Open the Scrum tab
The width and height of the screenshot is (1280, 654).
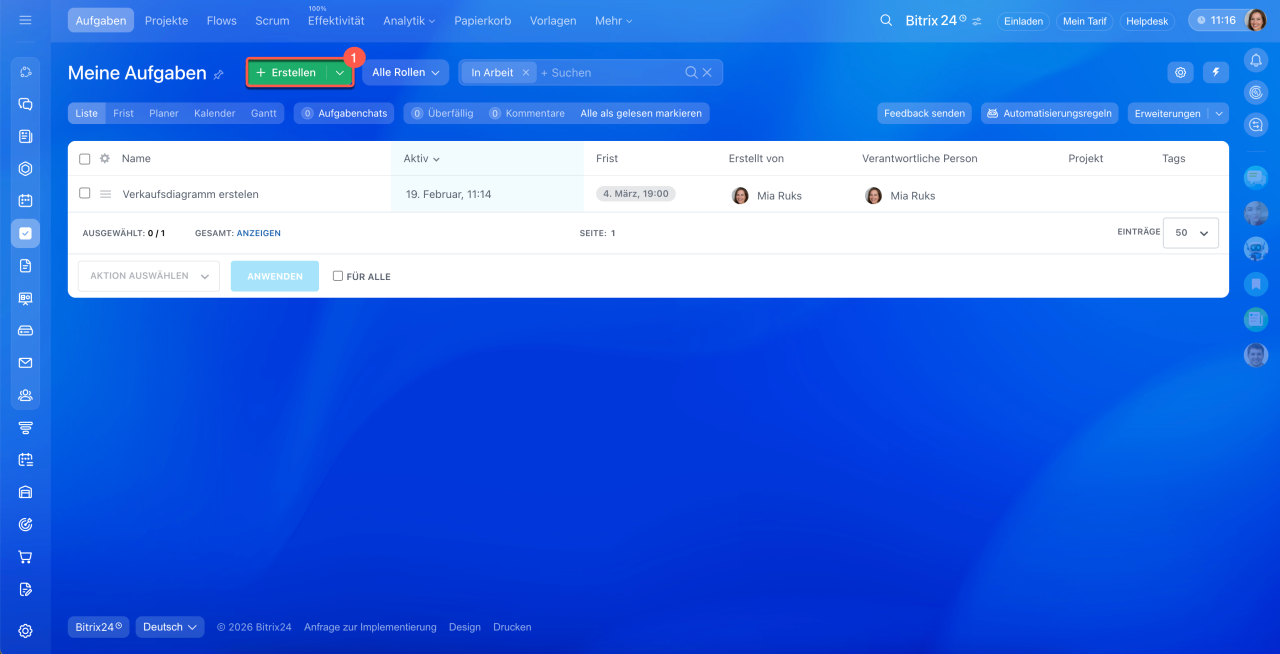point(272,20)
